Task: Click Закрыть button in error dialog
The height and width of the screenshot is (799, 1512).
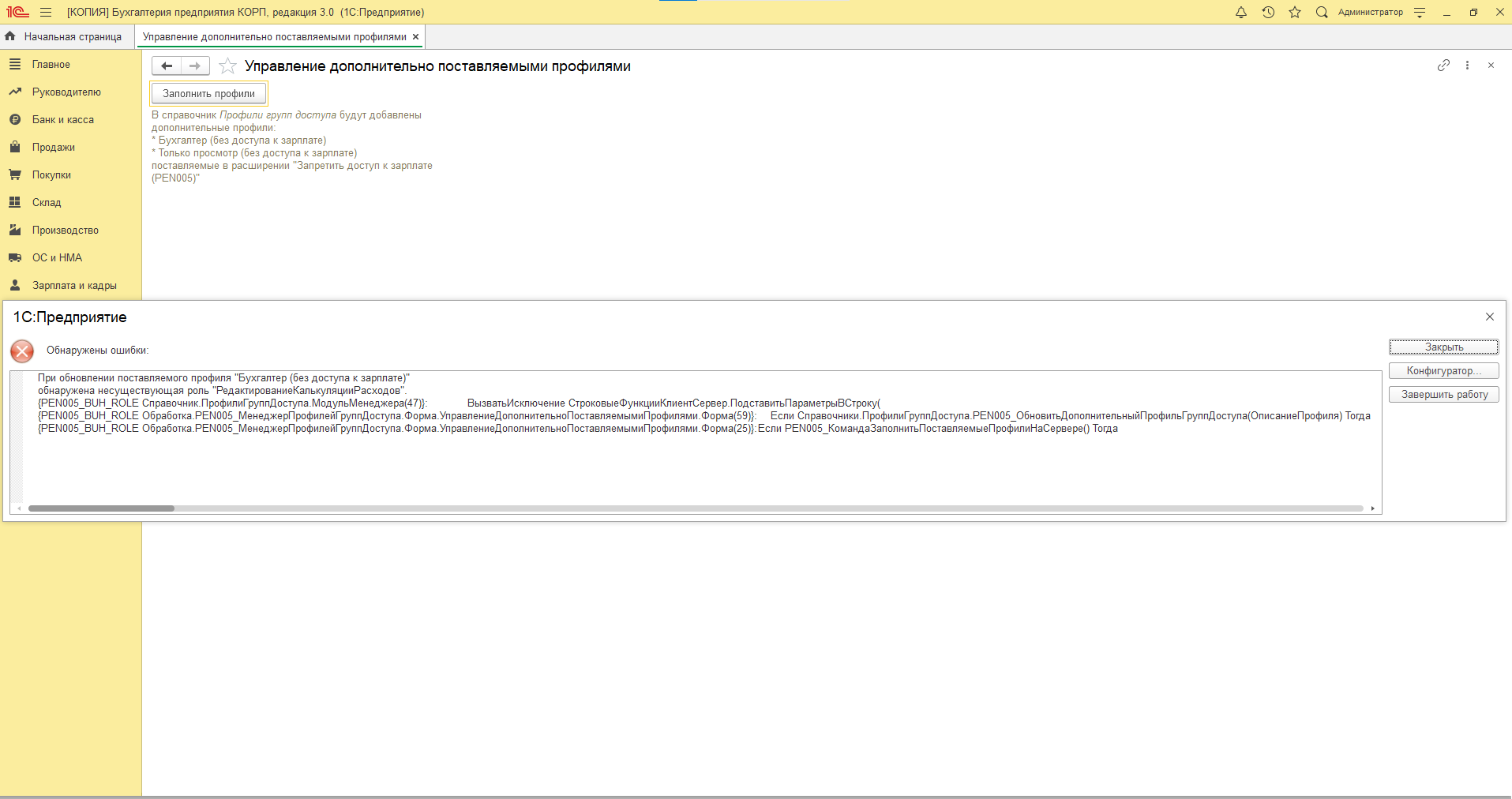Action: click(1444, 347)
